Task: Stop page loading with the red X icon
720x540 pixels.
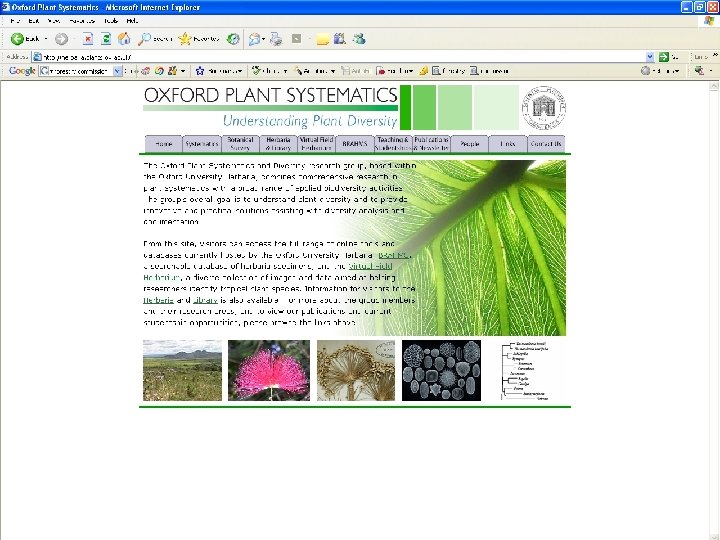Action: (88, 39)
